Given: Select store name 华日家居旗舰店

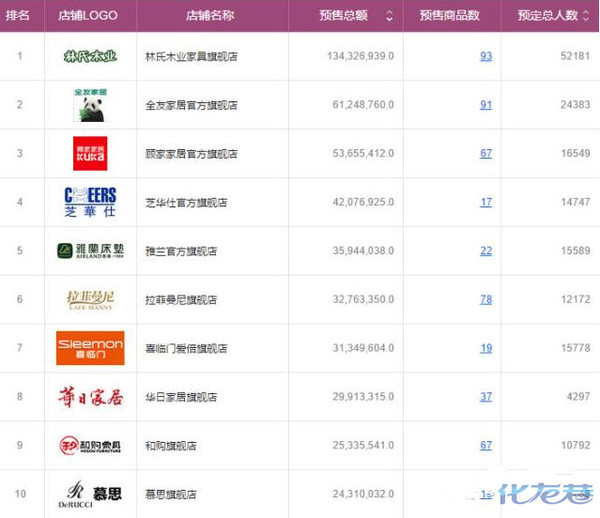Looking at the screenshot, I should pos(181,397).
